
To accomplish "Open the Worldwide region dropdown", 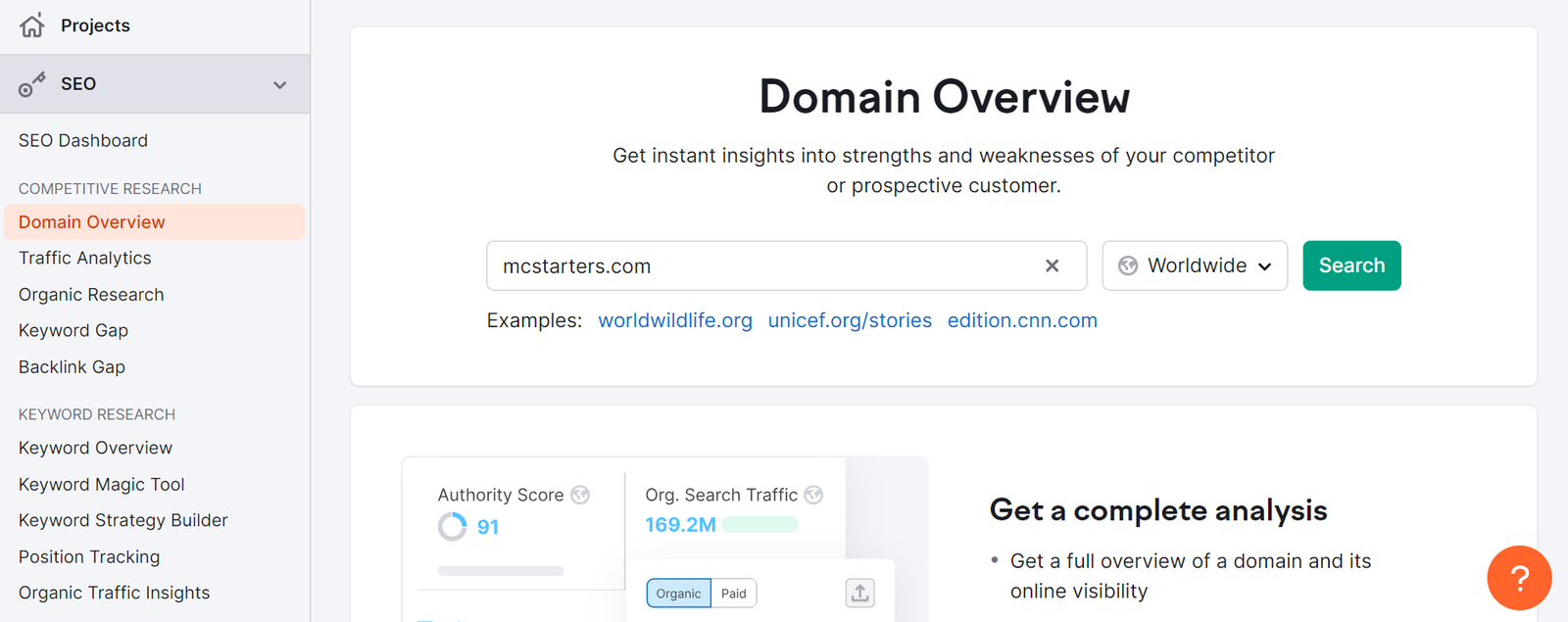I will click(1195, 265).
